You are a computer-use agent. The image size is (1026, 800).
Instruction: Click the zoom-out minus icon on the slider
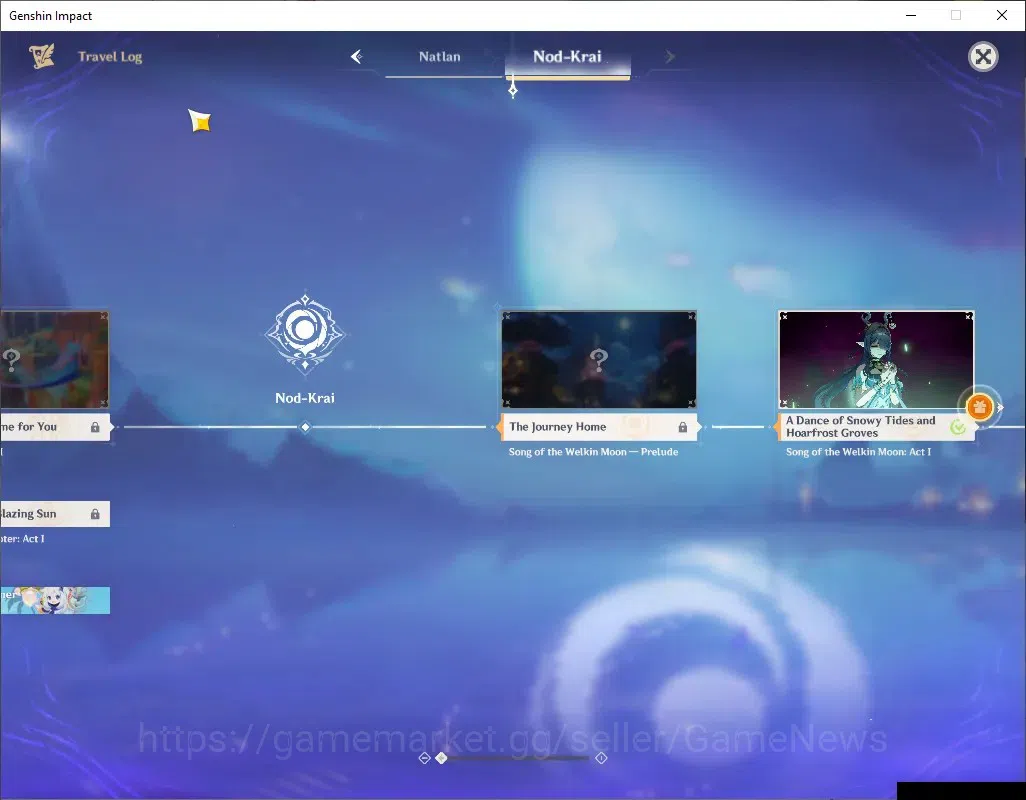(x=425, y=758)
